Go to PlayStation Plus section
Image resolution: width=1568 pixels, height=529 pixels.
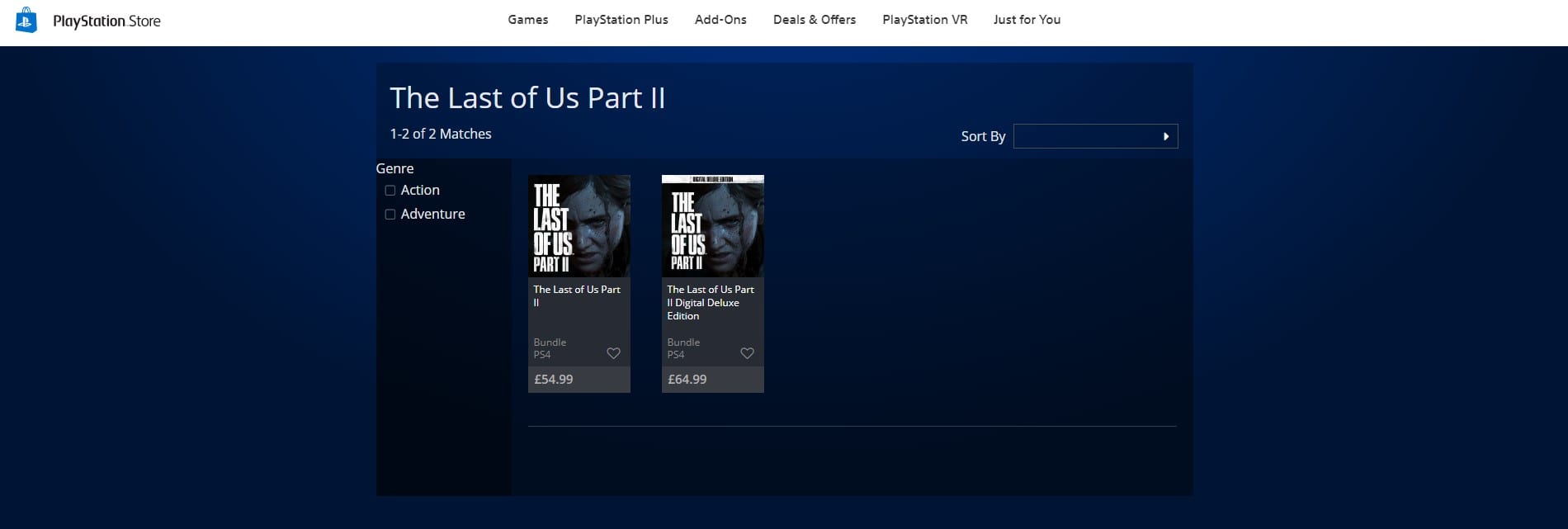point(621,20)
